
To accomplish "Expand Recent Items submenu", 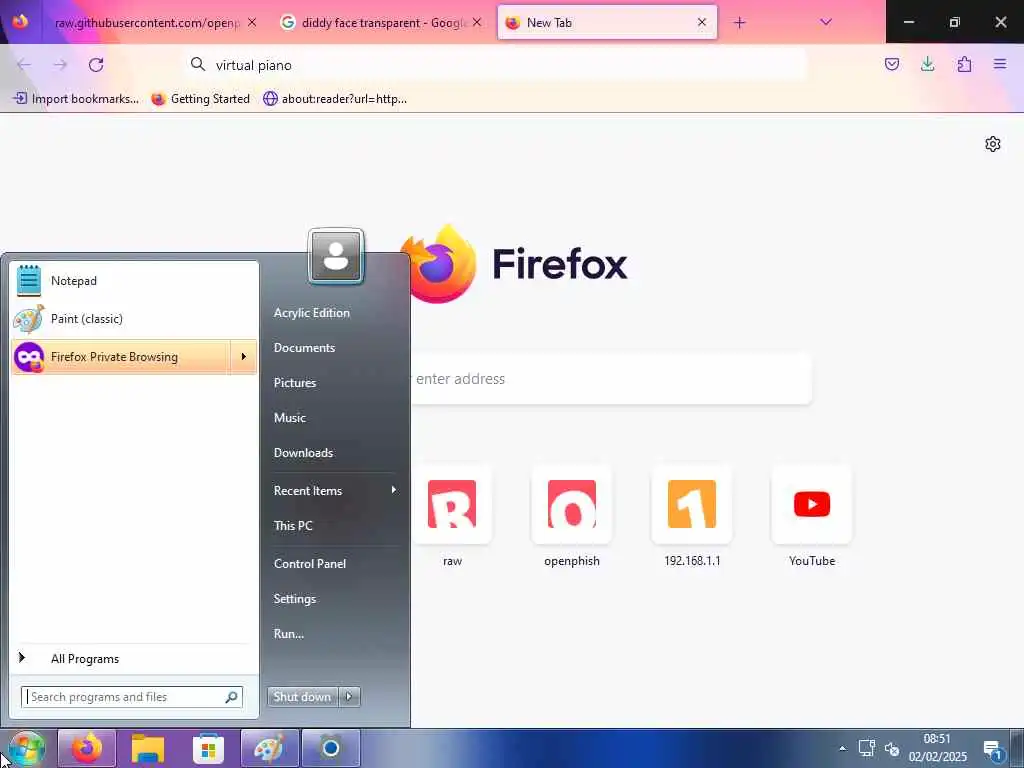I will (334, 490).
